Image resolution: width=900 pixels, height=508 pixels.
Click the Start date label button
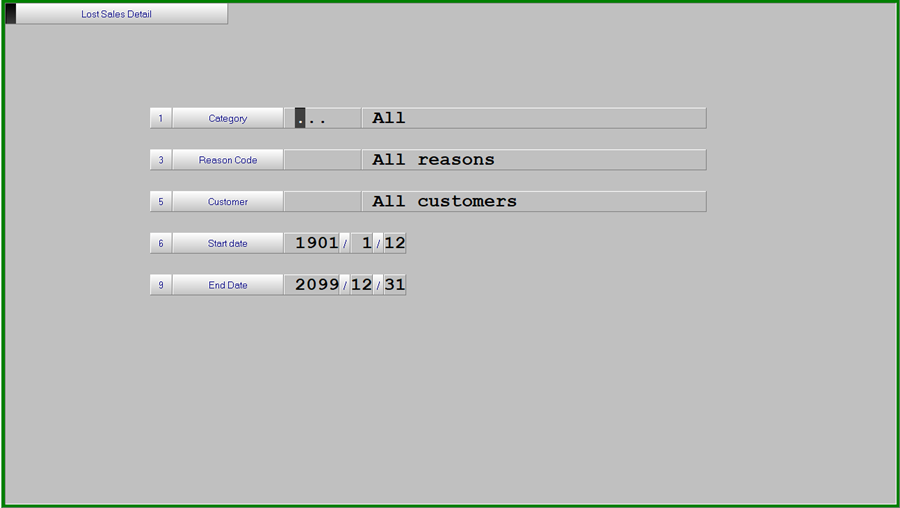coord(228,243)
